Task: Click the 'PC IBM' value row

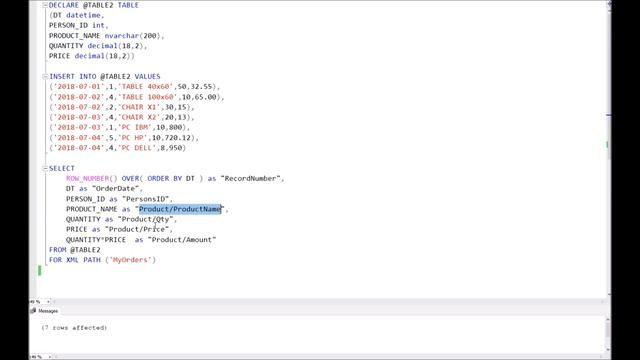Action: (x=120, y=127)
